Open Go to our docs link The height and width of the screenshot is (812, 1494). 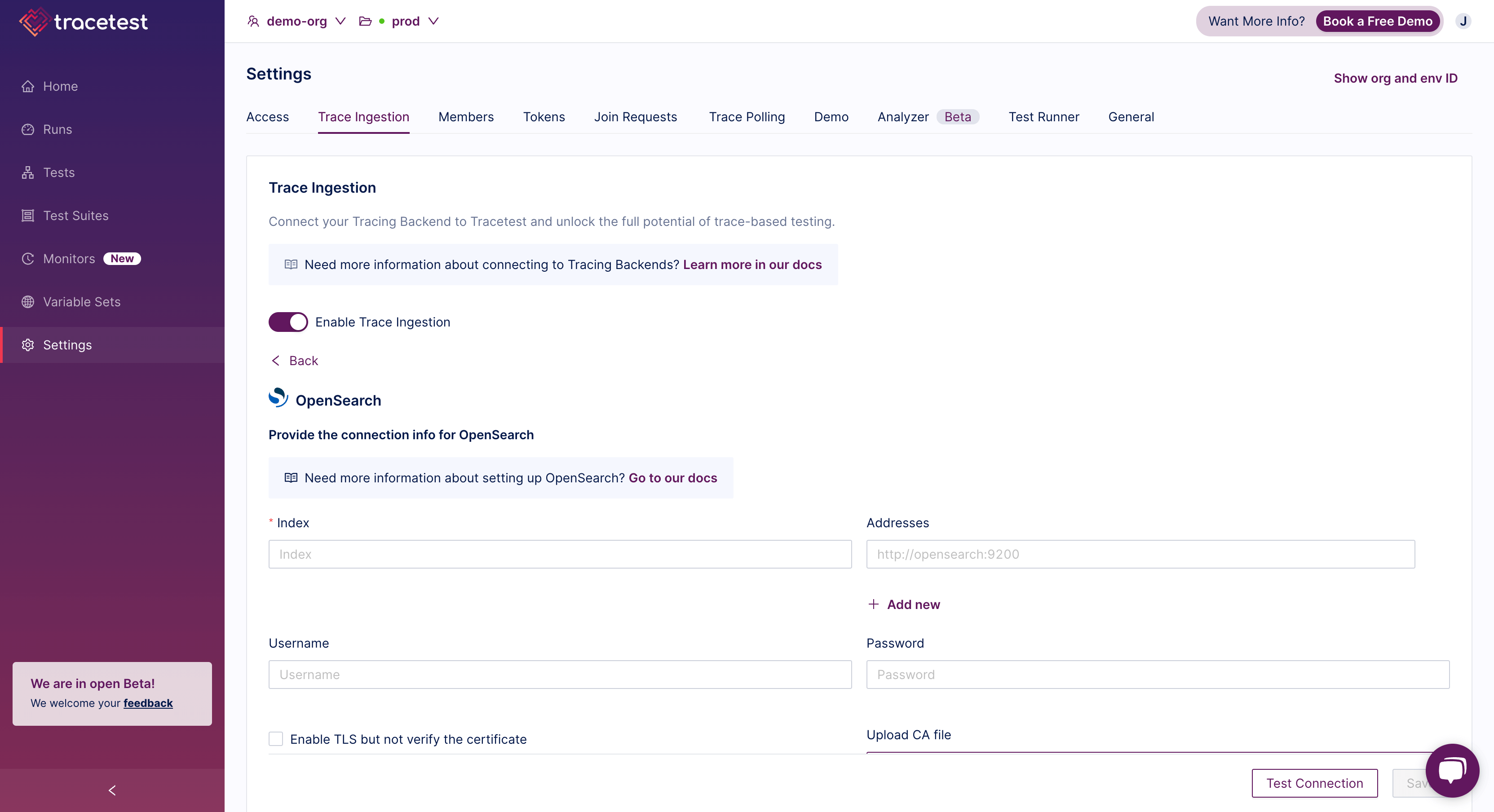coord(673,478)
